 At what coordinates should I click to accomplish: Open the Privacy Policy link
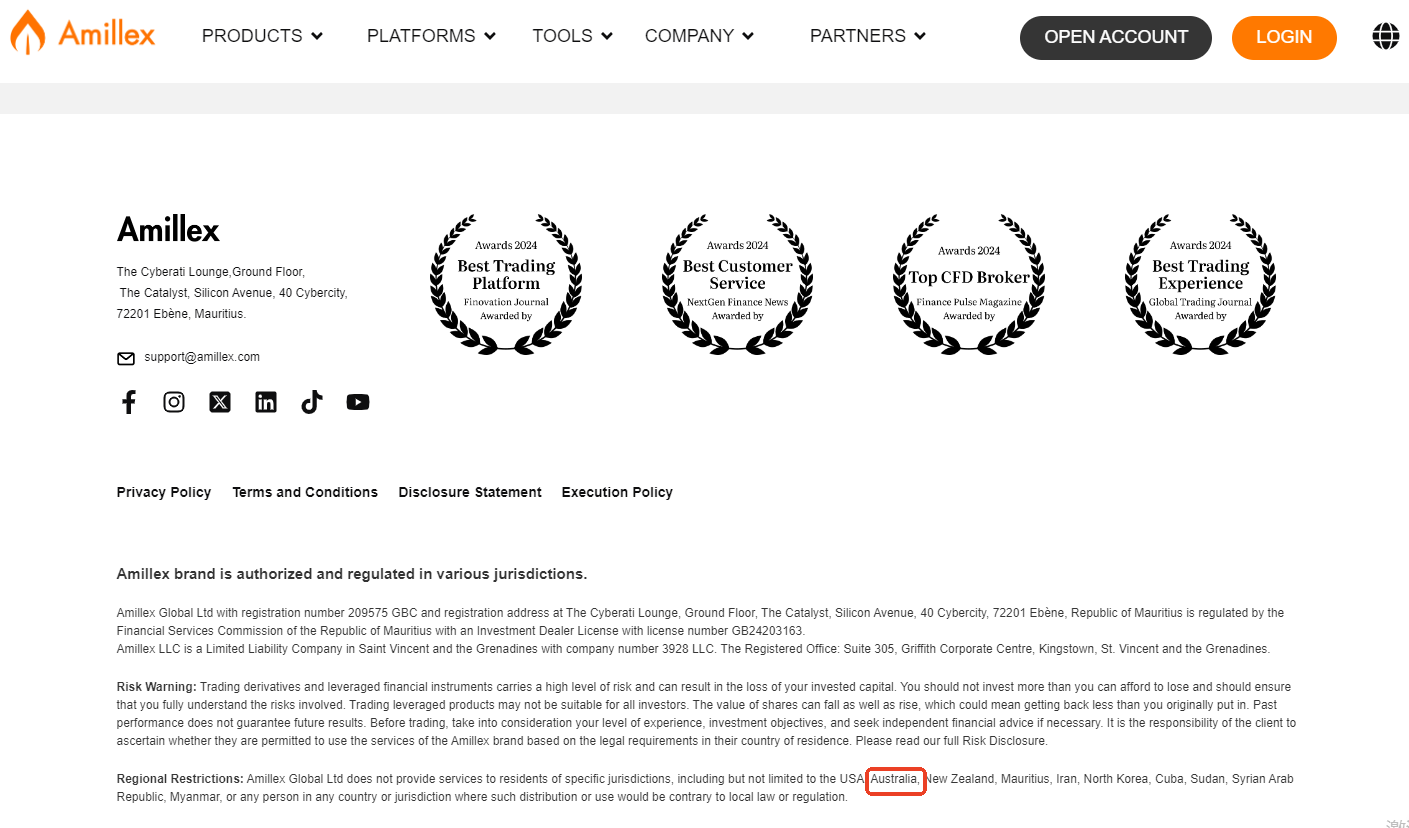tap(164, 492)
